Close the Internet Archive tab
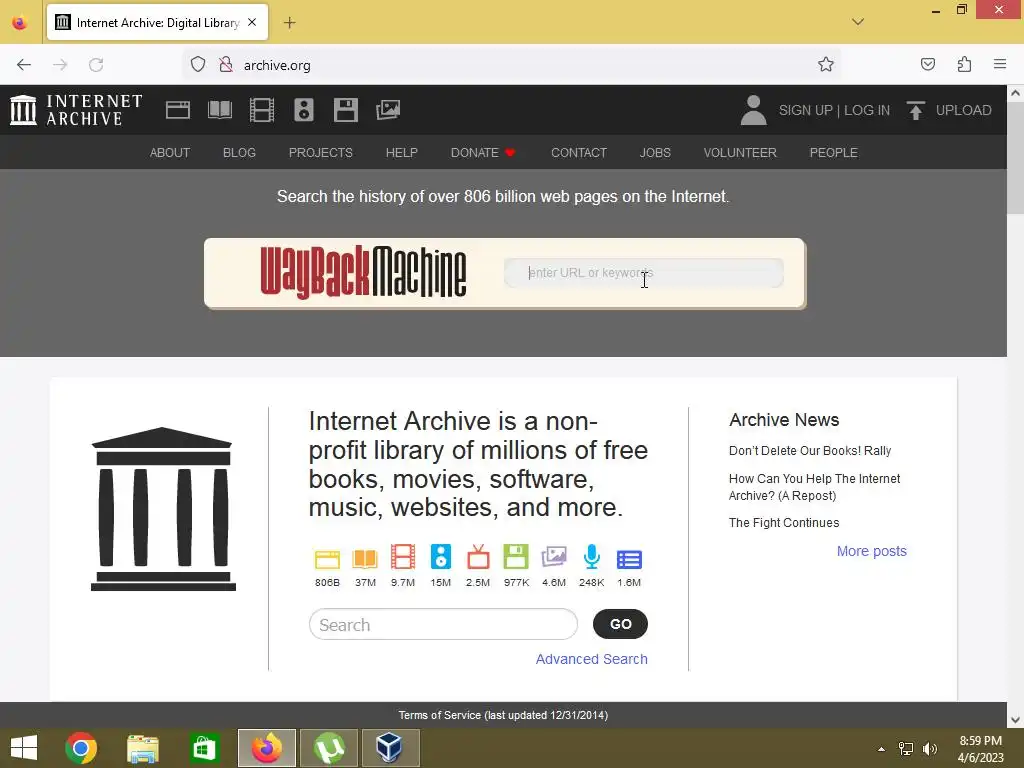1024x768 pixels. pyautogui.click(x=252, y=22)
